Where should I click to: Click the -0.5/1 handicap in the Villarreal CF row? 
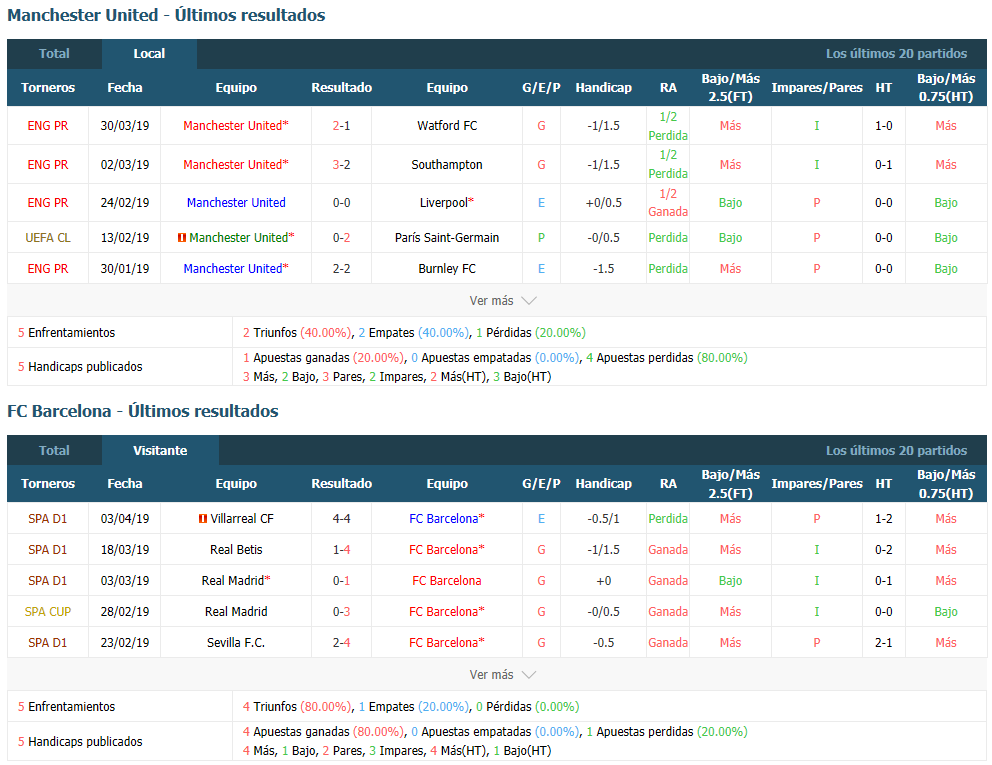[604, 519]
